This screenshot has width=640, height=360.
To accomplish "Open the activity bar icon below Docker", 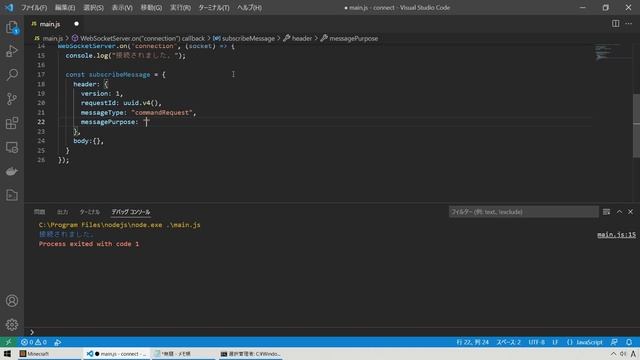I will pyautogui.click(x=12, y=195).
